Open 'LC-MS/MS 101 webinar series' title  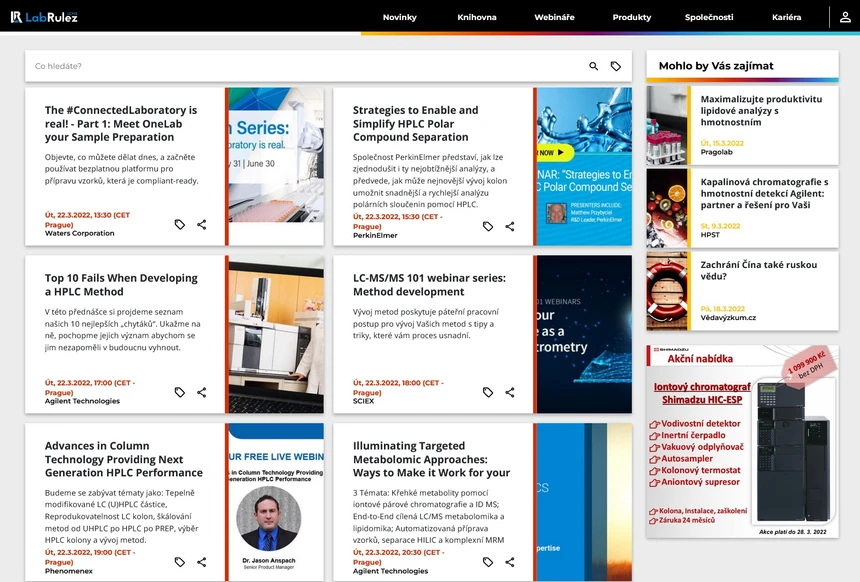[x=429, y=285]
